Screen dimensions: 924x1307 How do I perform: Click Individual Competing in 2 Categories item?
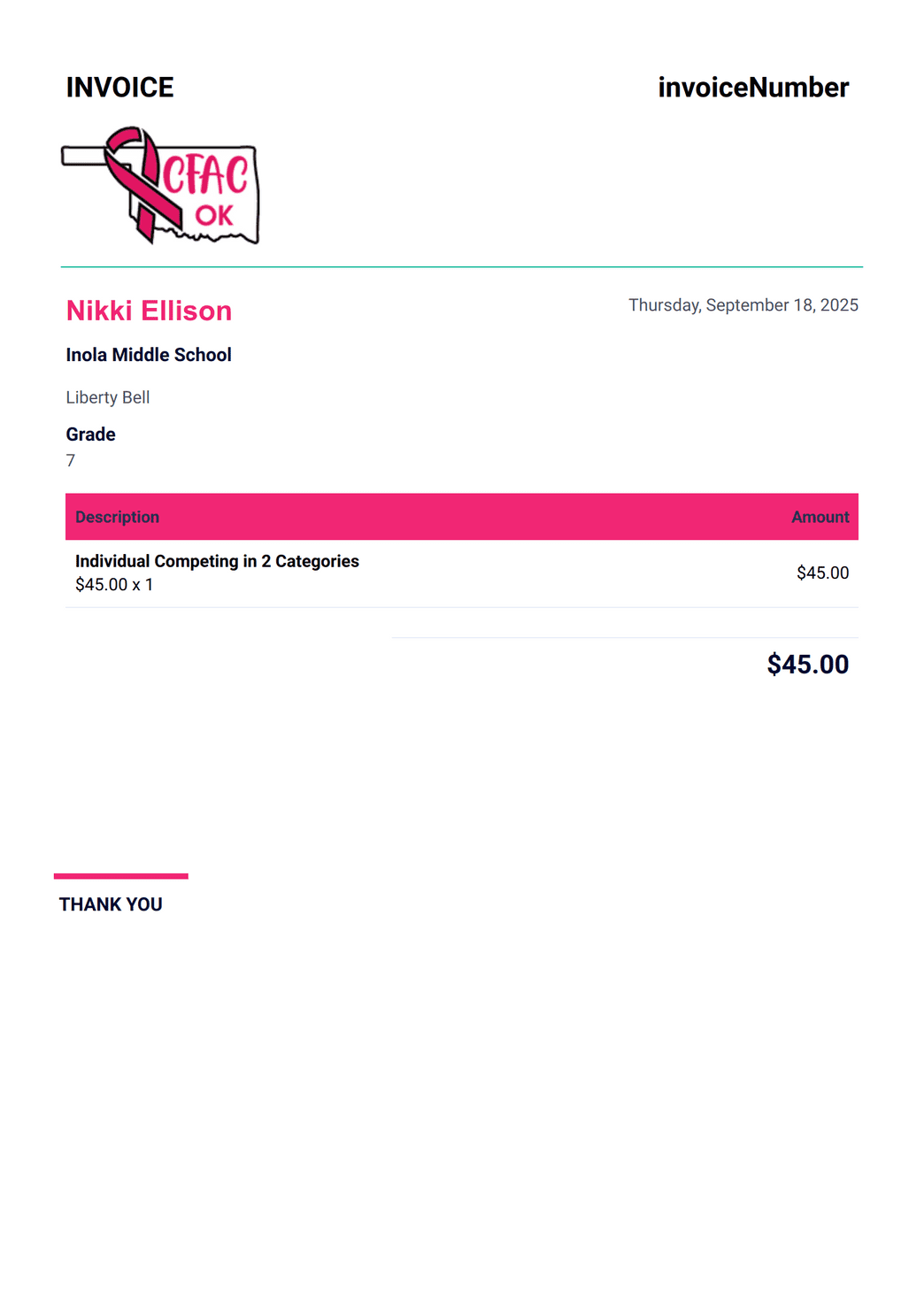coord(217,561)
